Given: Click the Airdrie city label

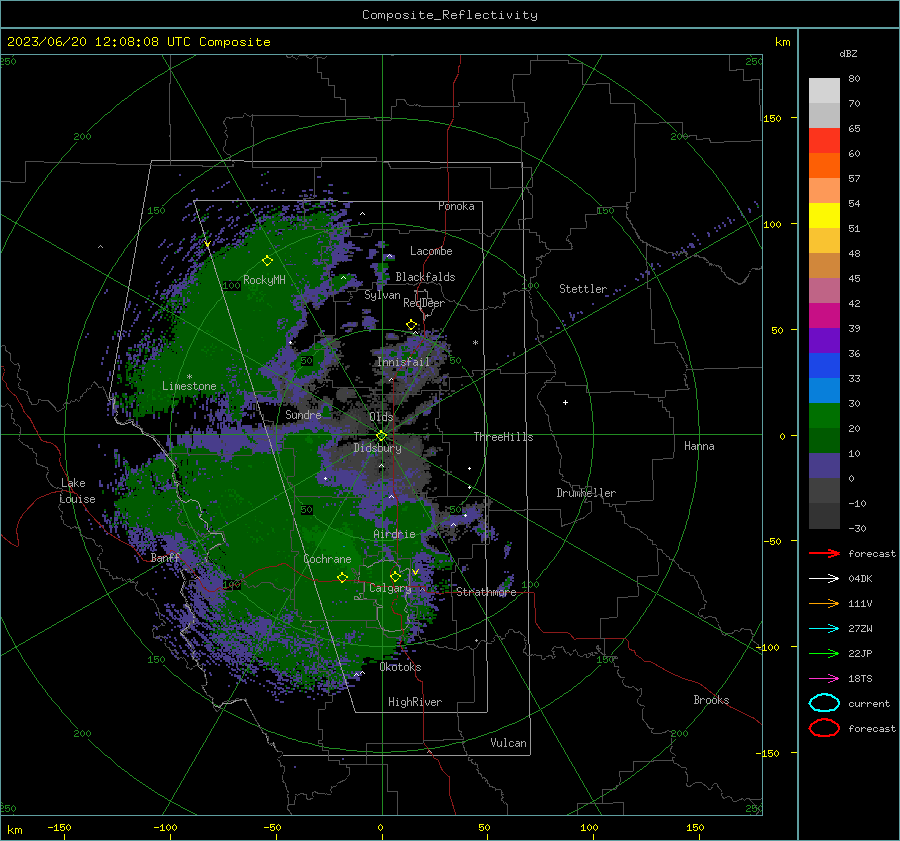Looking at the screenshot, I should tap(394, 534).
